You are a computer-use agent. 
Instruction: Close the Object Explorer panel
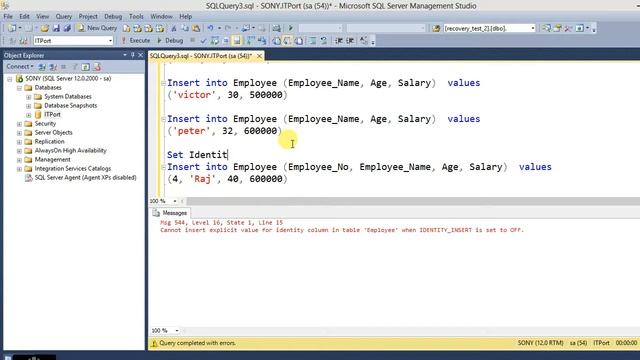(x=140, y=55)
